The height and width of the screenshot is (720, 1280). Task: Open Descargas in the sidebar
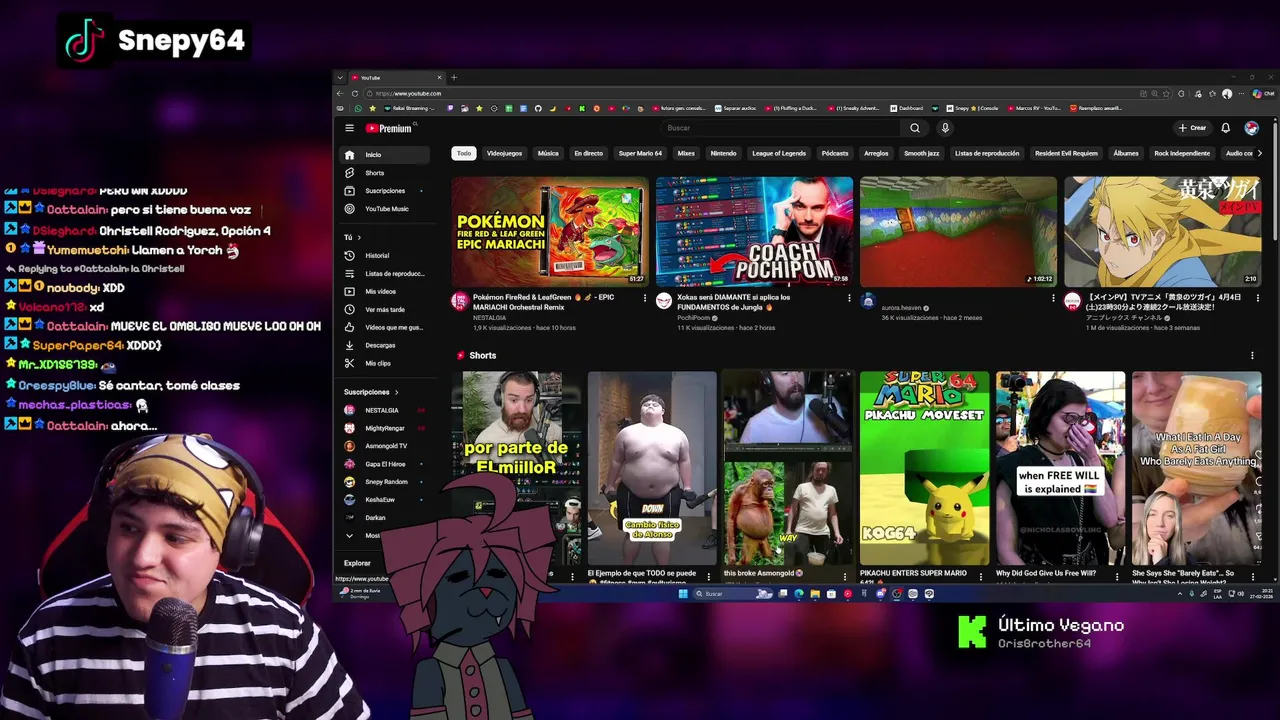(385, 346)
